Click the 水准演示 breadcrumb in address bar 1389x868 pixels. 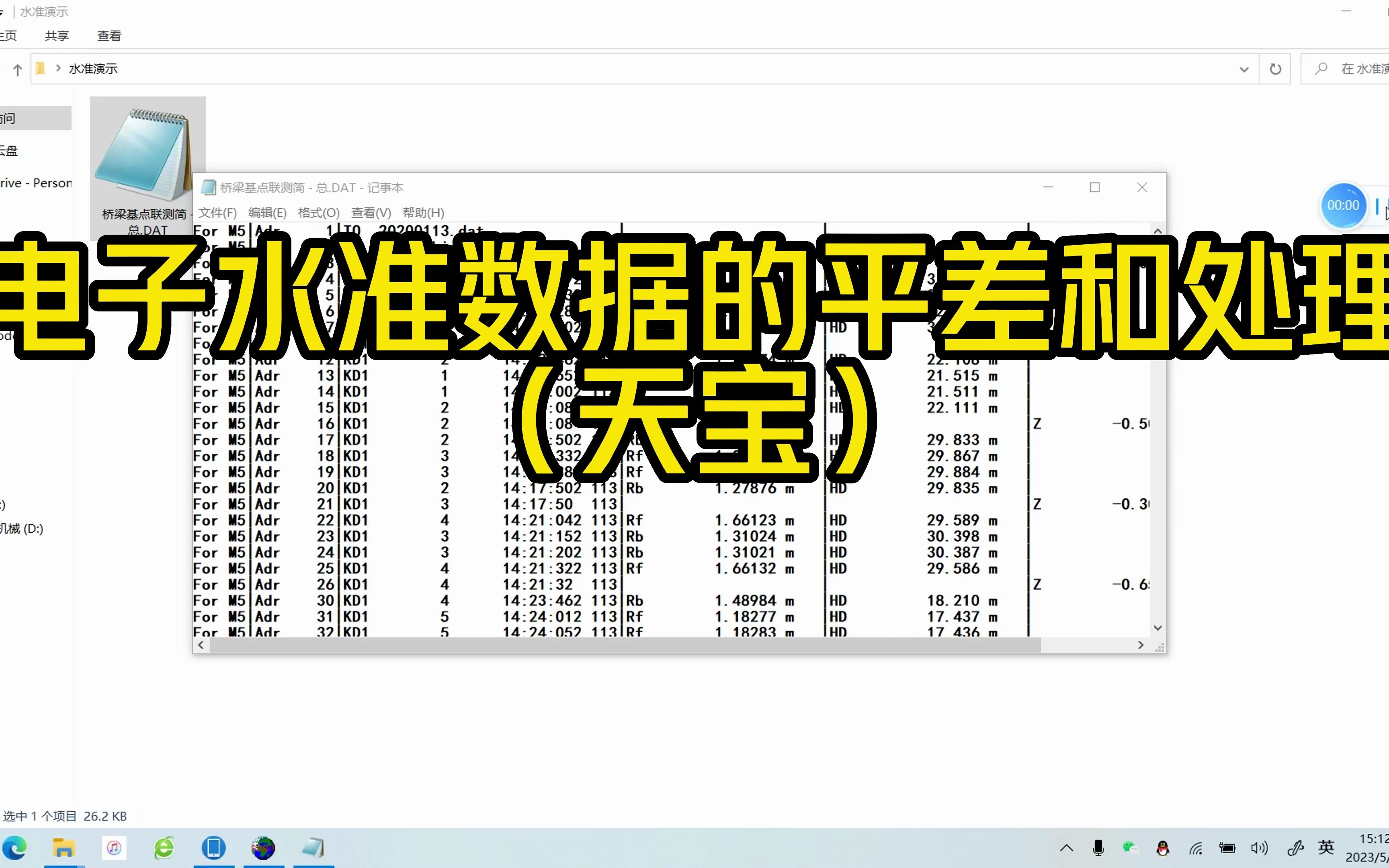pos(93,69)
